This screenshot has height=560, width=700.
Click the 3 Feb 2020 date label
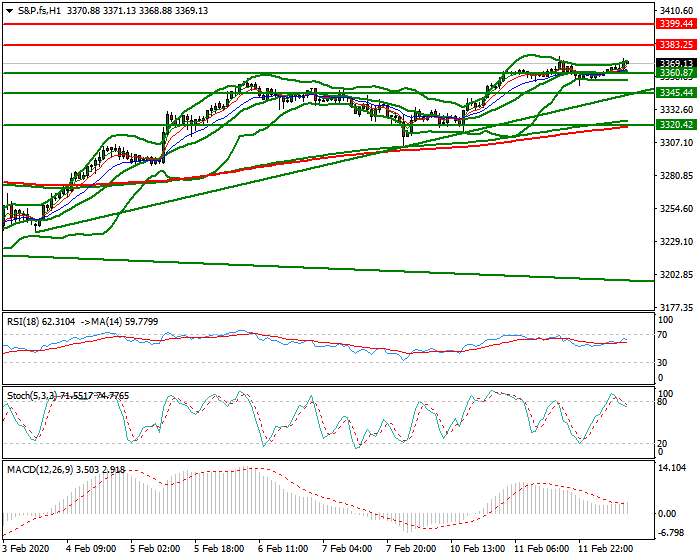tap(26, 548)
